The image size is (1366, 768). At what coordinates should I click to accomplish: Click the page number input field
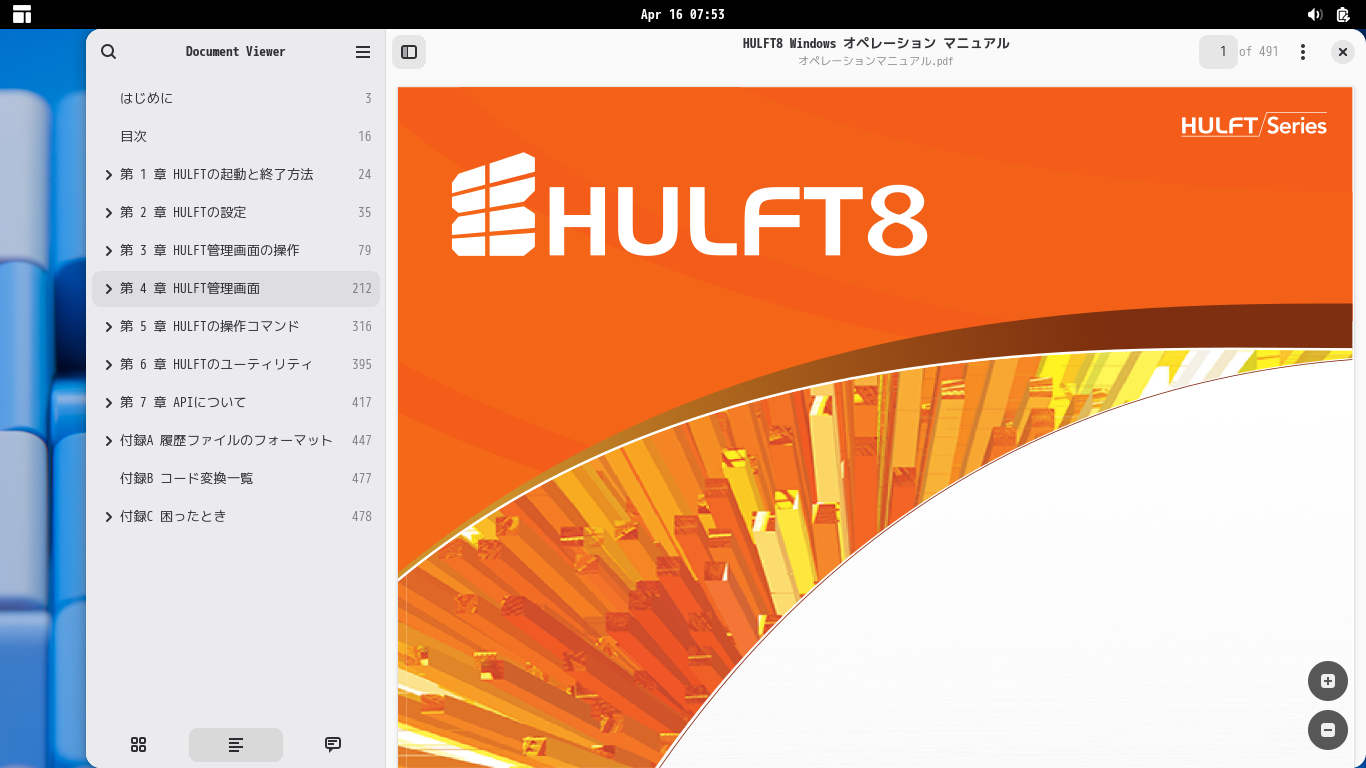click(1219, 52)
